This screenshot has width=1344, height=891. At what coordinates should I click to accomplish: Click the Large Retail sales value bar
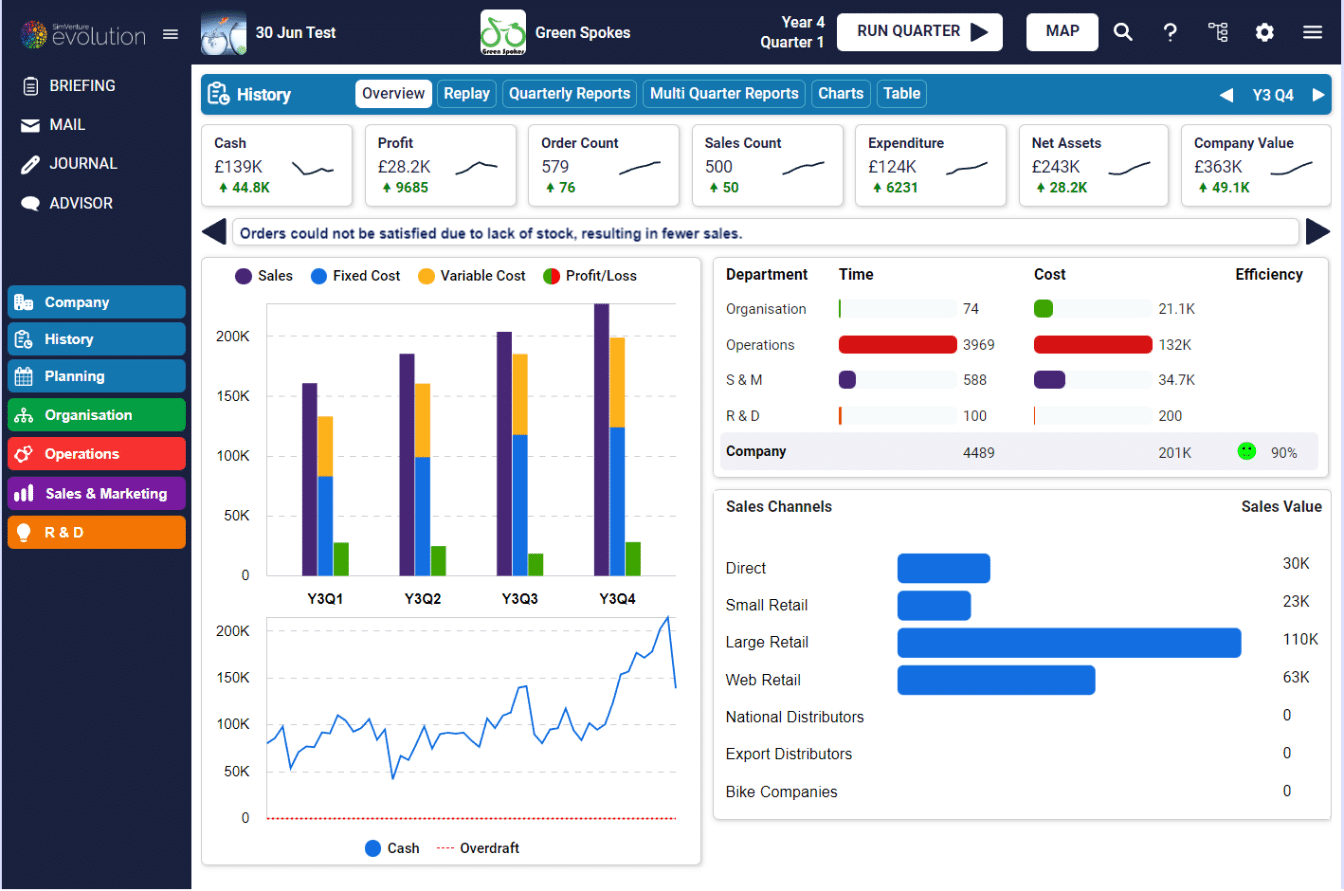1069,642
